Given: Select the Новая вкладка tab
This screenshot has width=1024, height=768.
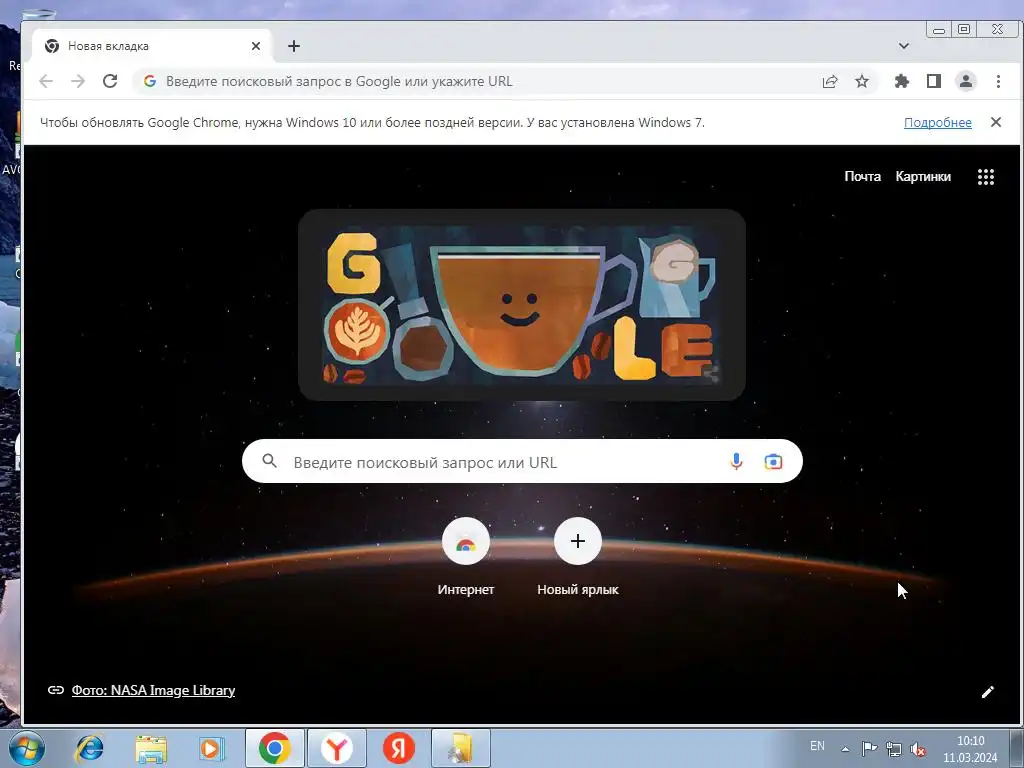Looking at the screenshot, I should 153,46.
